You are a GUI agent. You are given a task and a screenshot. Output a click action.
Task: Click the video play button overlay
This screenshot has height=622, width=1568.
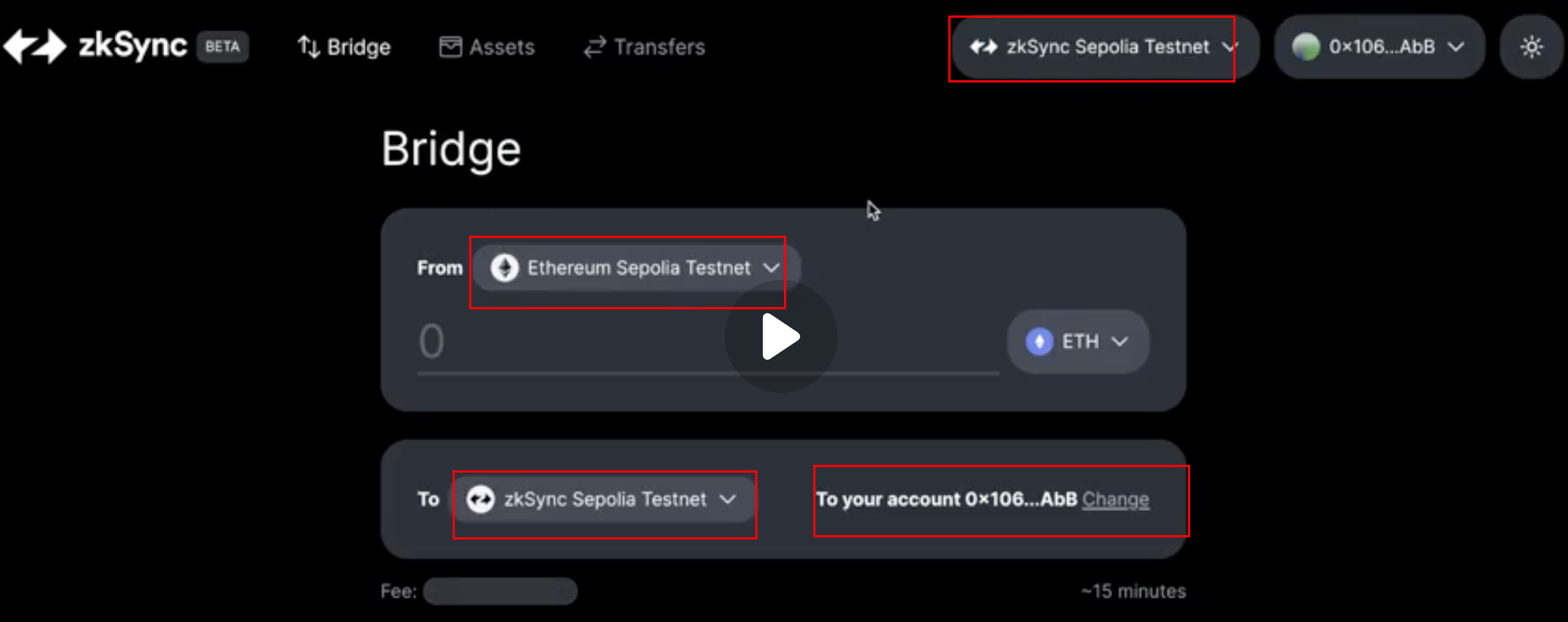coord(781,336)
